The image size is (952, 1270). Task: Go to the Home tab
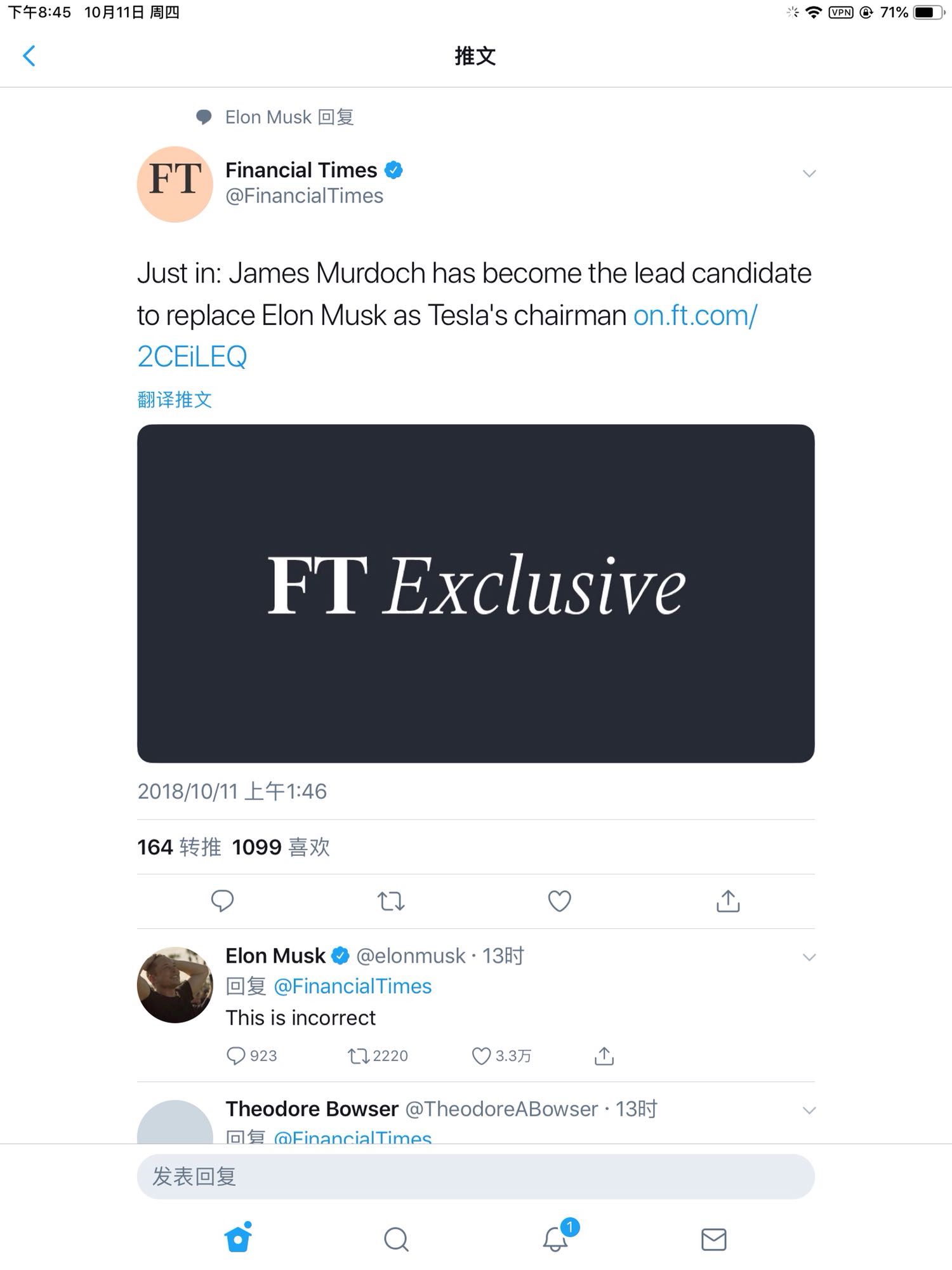[x=238, y=1238]
